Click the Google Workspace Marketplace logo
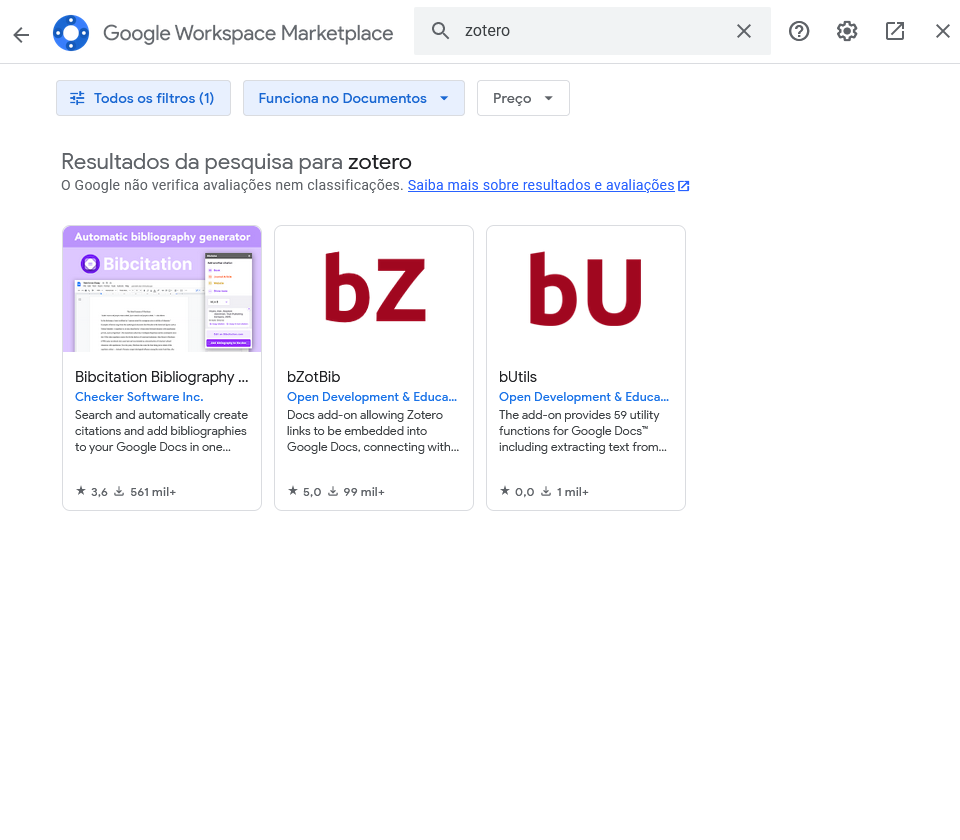960x840 pixels. click(71, 33)
